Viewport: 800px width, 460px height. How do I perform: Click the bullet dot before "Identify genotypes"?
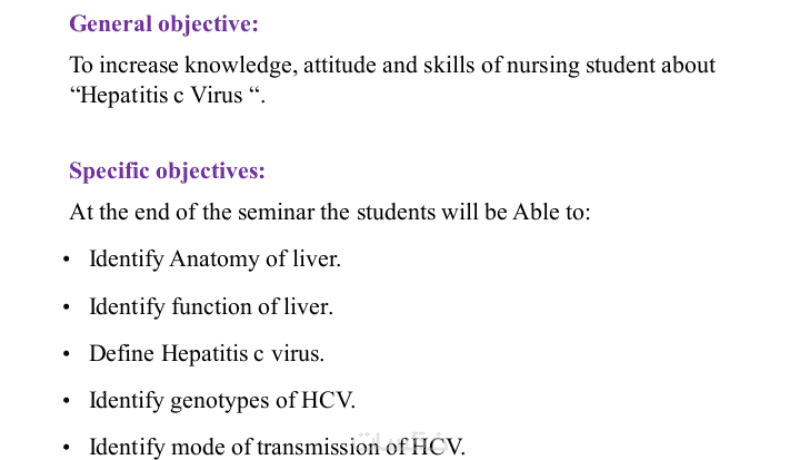tap(65, 402)
